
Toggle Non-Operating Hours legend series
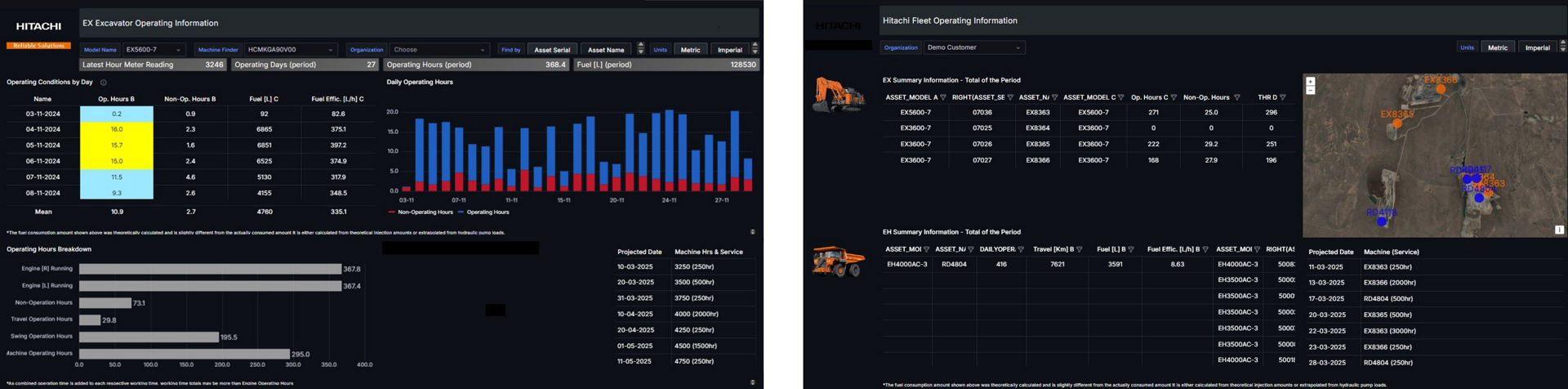[421, 212]
